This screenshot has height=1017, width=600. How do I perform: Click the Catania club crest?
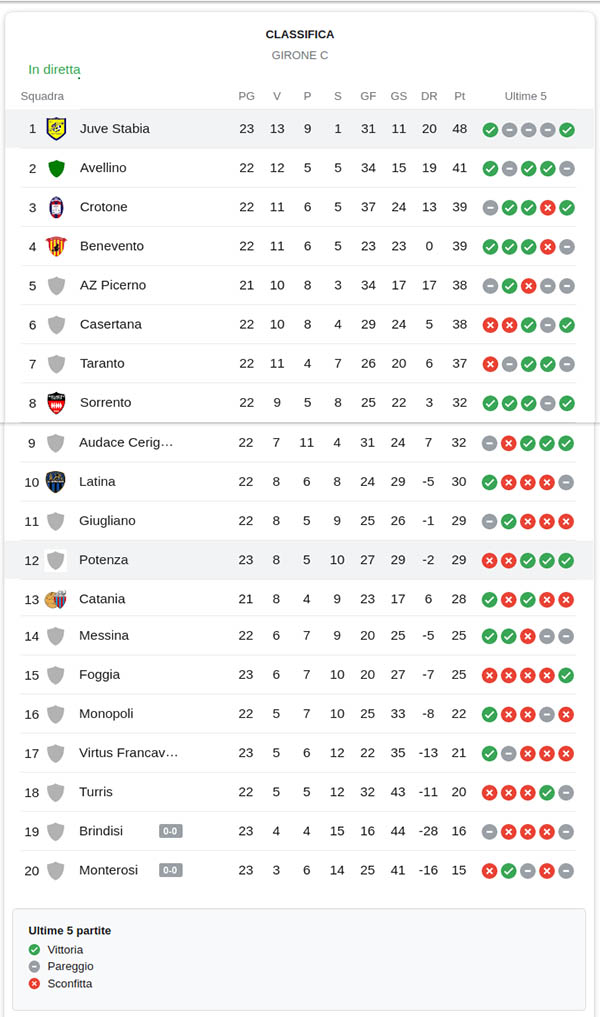pos(56,599)
